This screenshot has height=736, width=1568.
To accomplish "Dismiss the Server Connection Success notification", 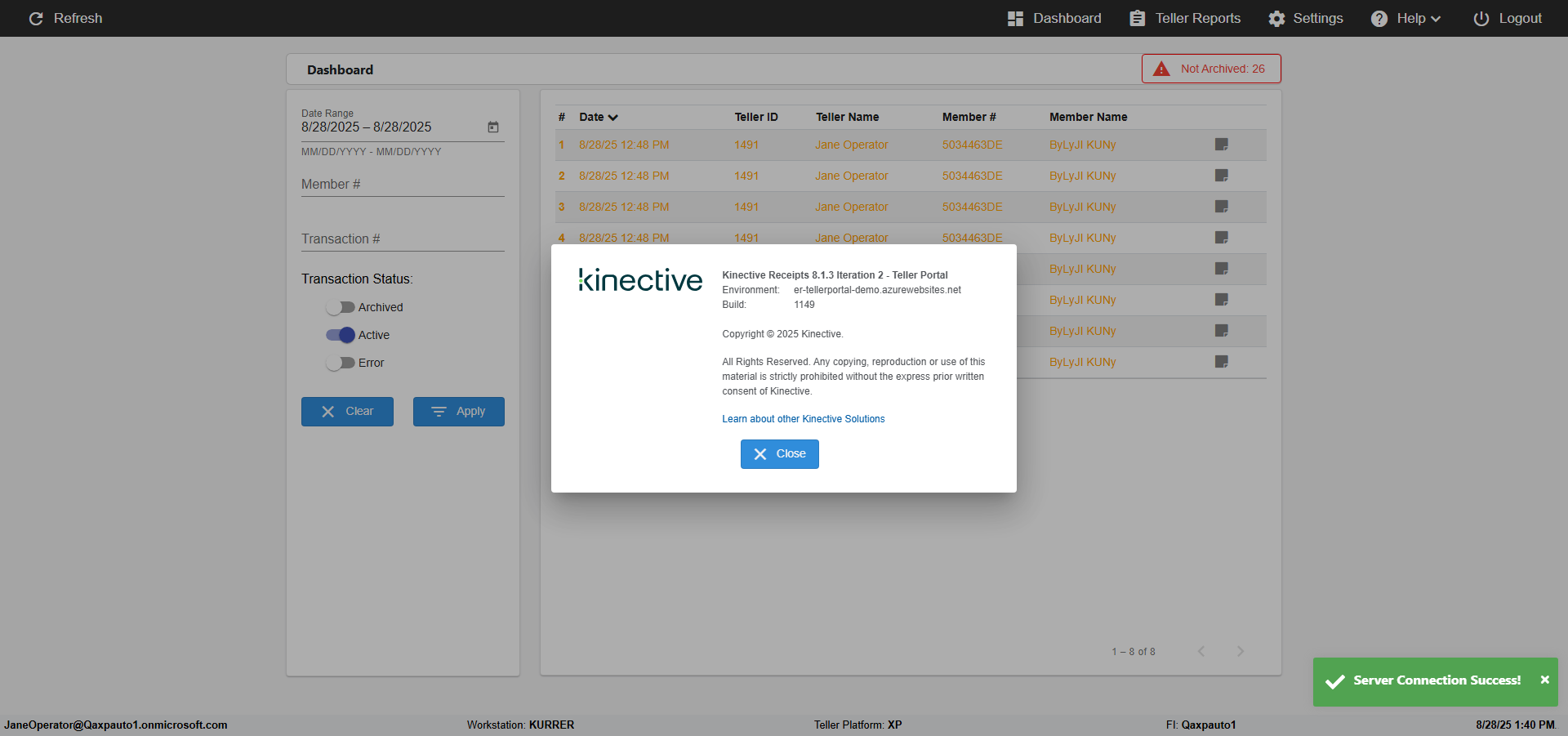I will point(1544,680).
